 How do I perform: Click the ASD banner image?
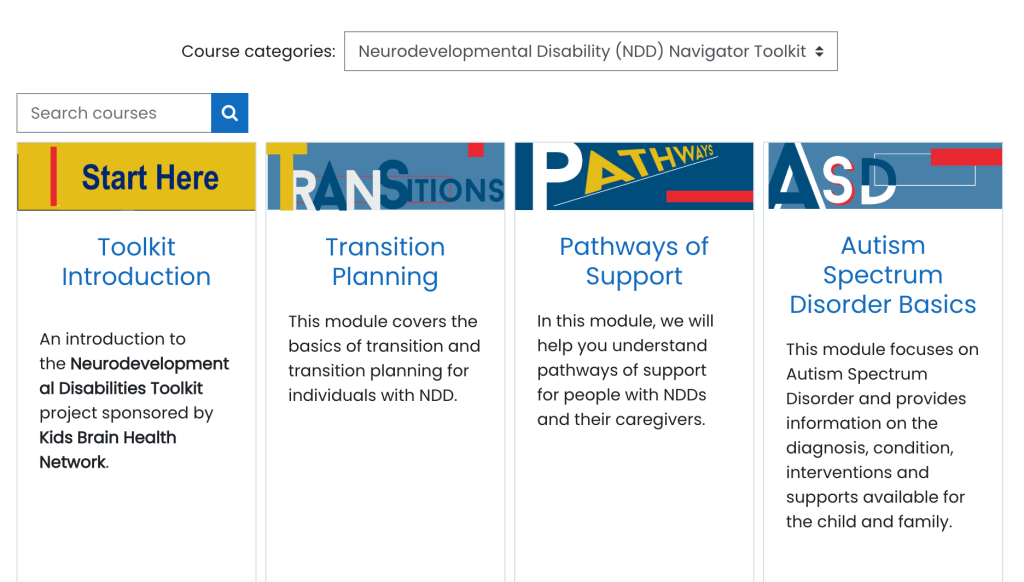coord(883,177)
